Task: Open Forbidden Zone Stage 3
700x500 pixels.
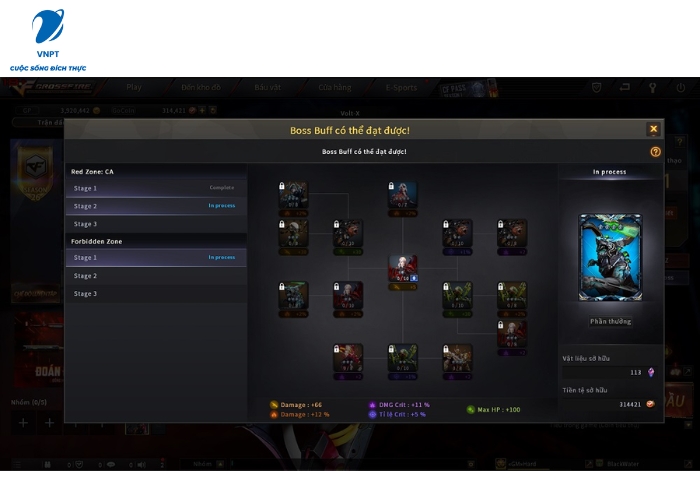Action: click(156, 294)
